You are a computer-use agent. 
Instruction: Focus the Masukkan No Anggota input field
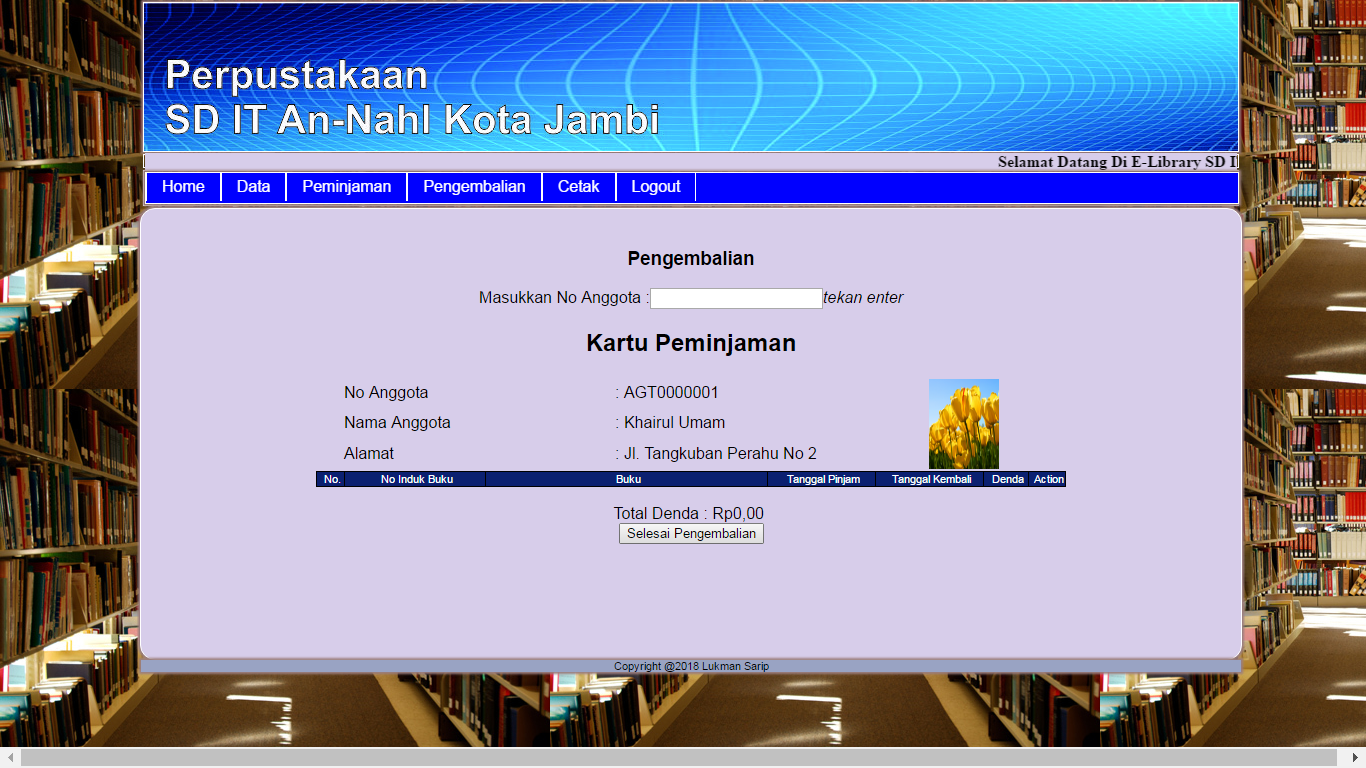tap(736, 298)
